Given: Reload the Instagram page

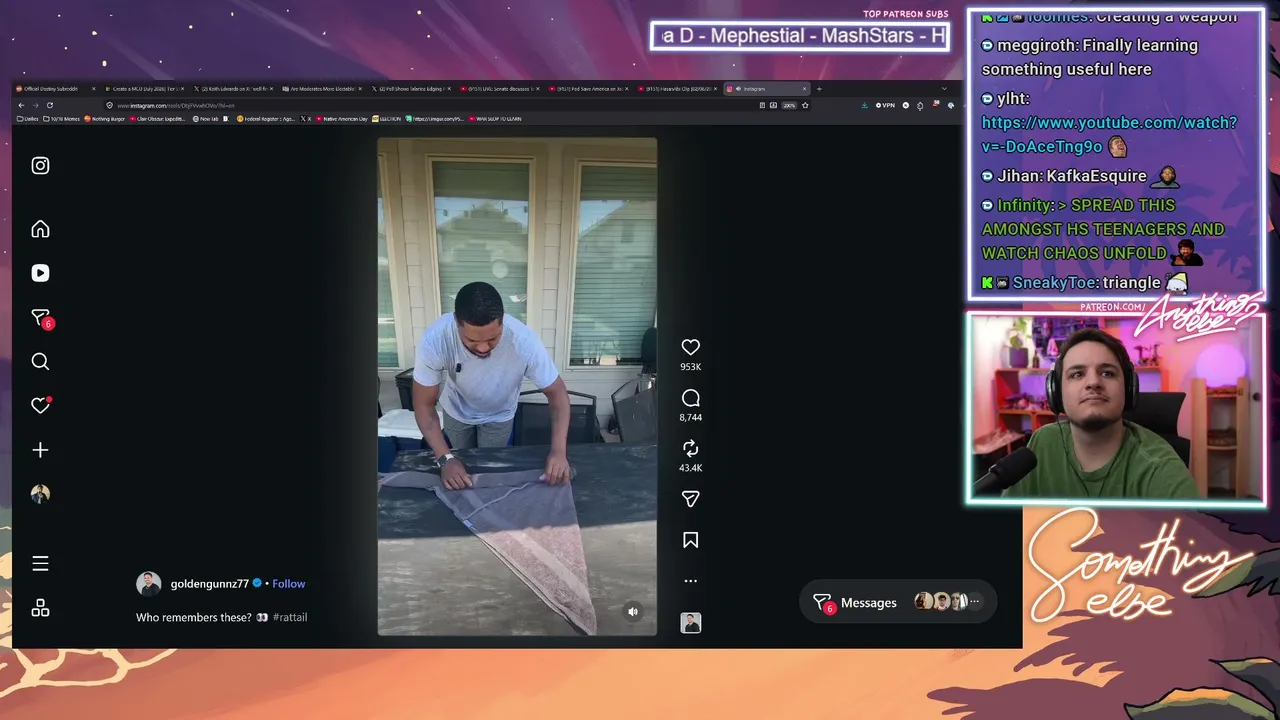Looking at the screenshot, I should click(50, 105).
